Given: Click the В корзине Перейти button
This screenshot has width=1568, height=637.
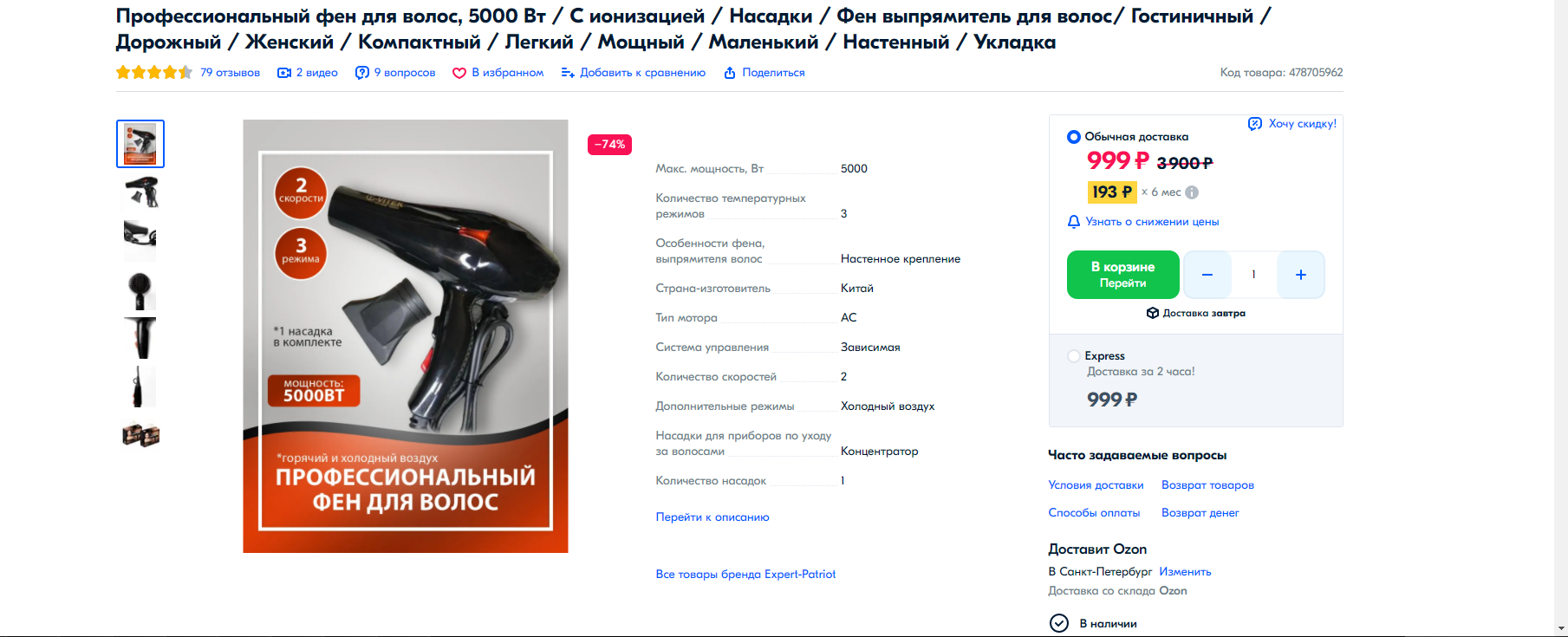Looking at the screenshot, I should (1123, 275).
